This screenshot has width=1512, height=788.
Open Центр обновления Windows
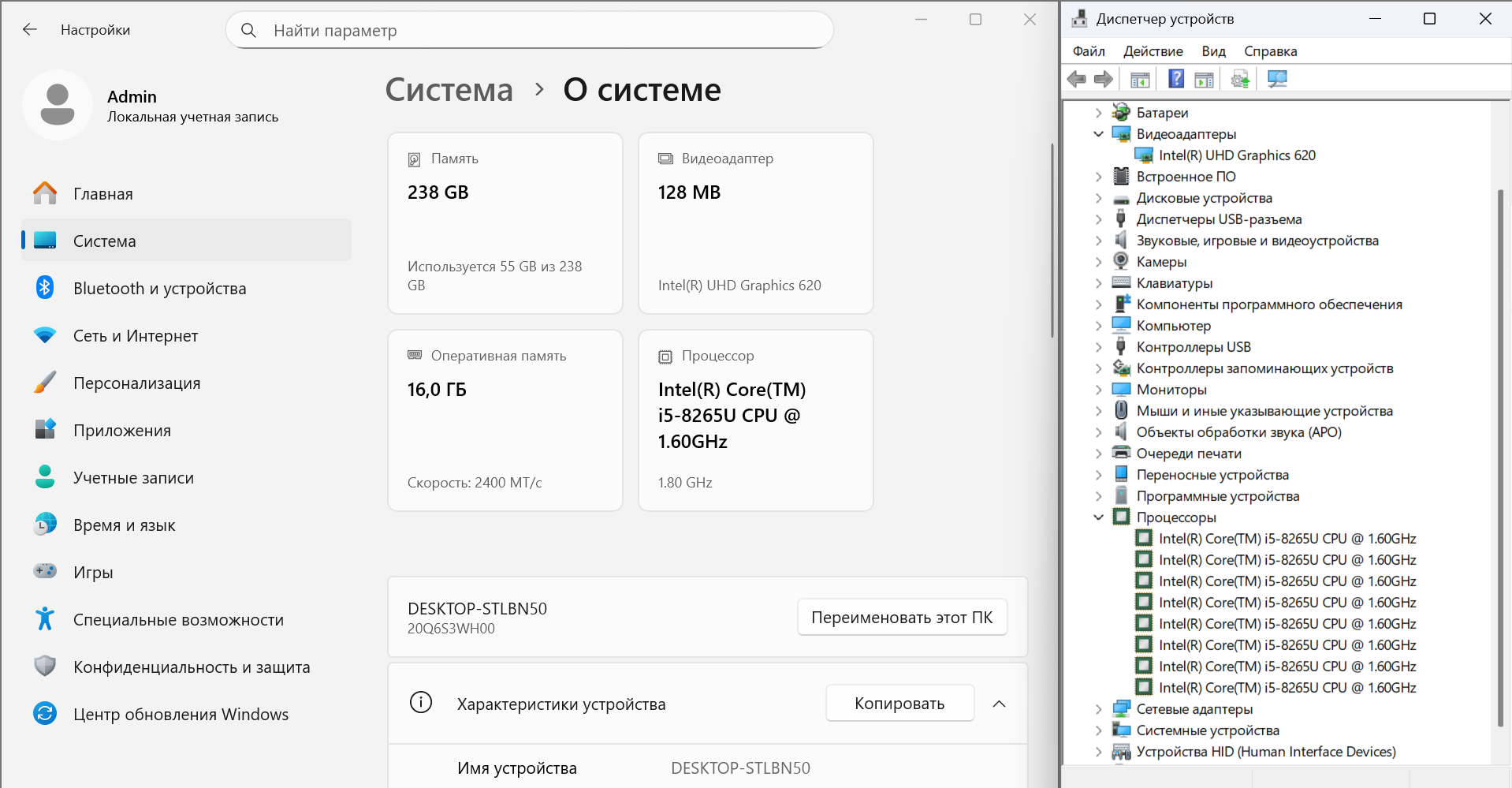click(186, 715)
